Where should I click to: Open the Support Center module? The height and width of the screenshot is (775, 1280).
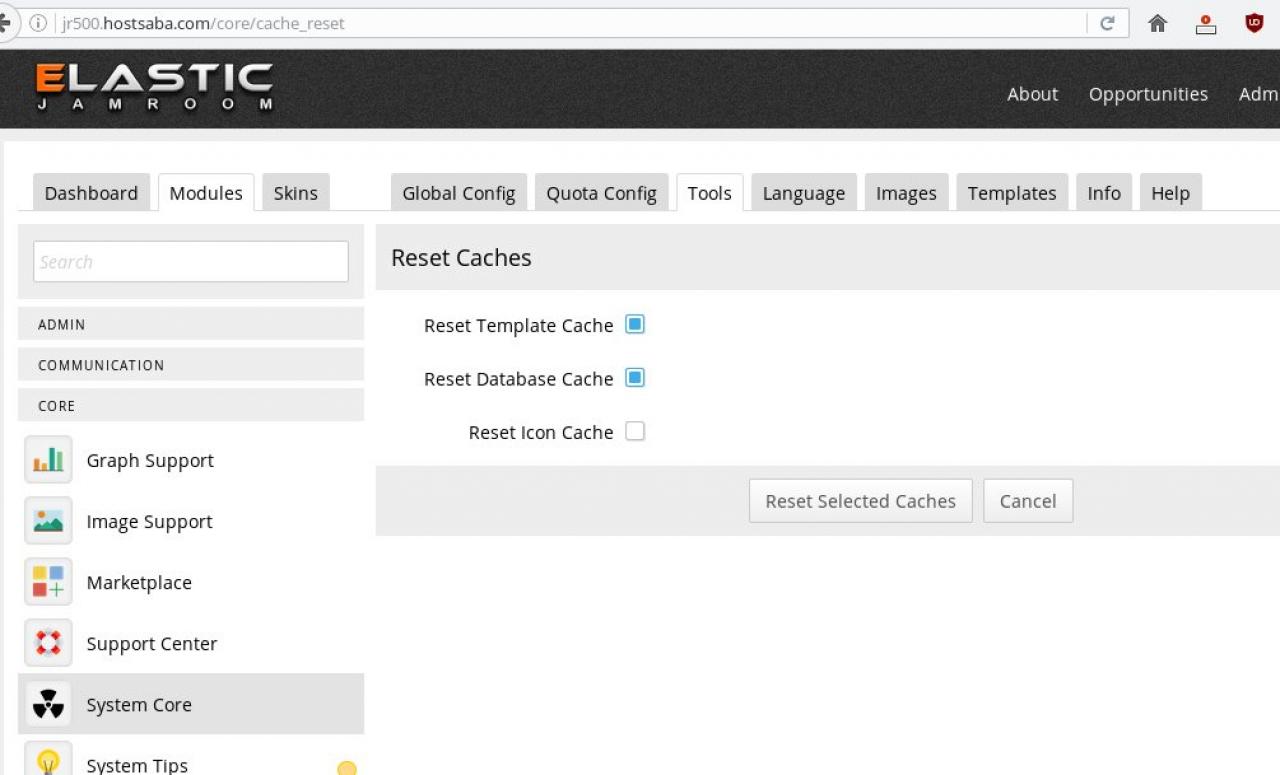191,643
